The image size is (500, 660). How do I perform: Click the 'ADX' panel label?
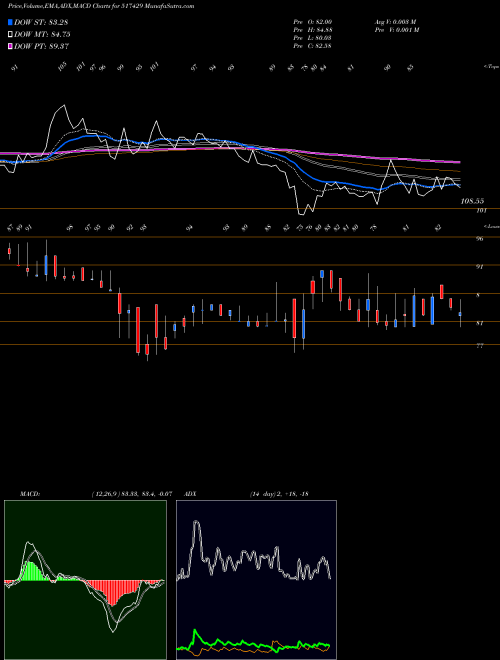pos(190,494)
